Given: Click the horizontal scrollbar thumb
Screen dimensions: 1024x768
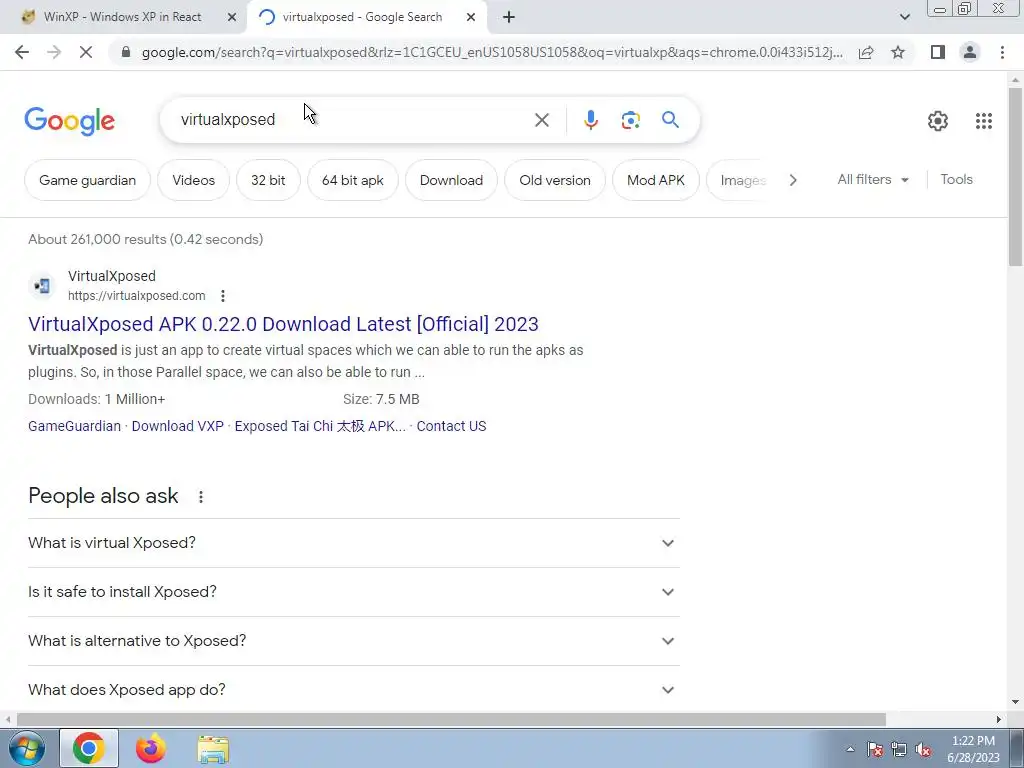Looking at the screenshot, I should [451, 720].
